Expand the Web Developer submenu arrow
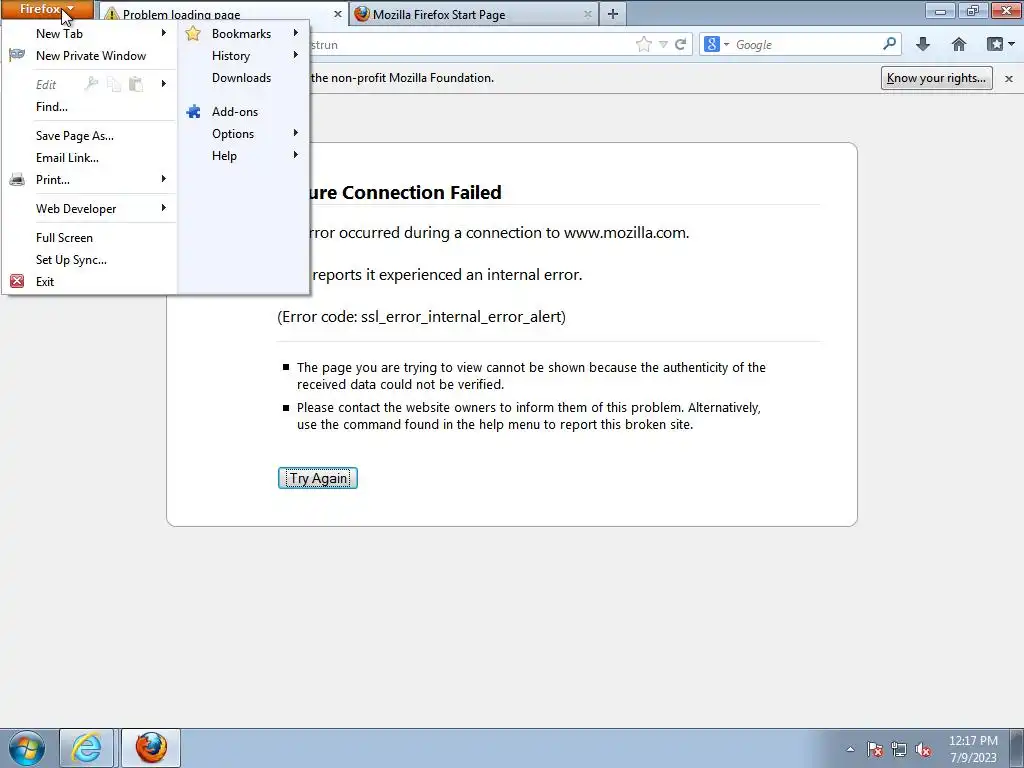 [164, 208]
